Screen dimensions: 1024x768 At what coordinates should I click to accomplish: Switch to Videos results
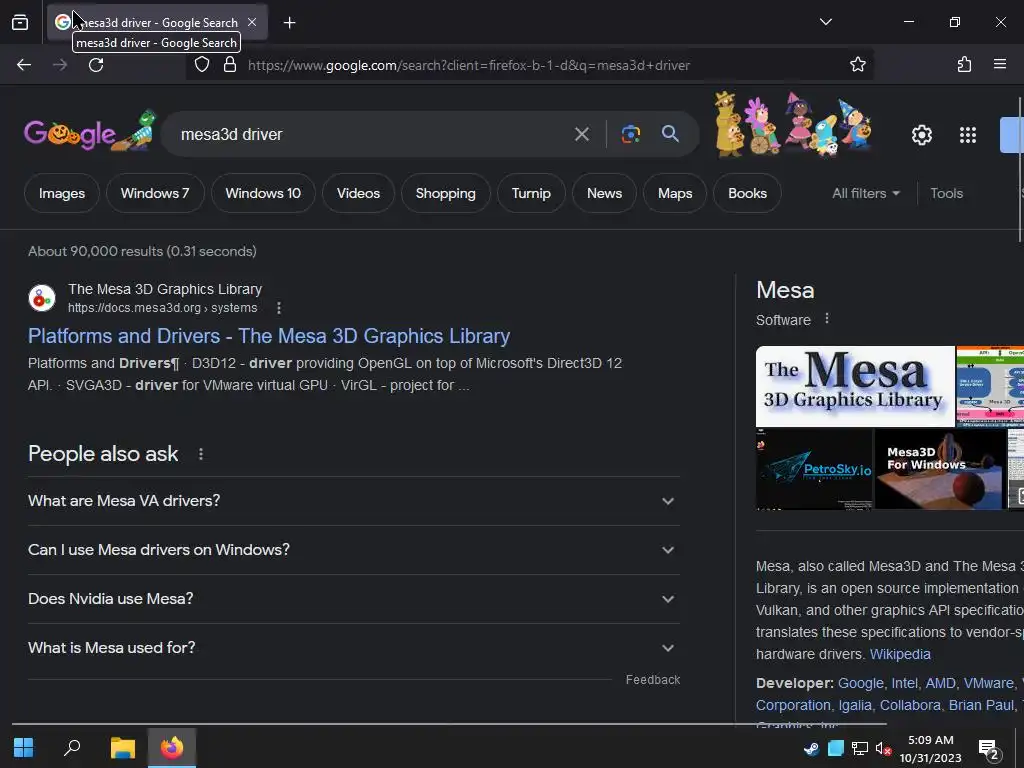point(358,193)
